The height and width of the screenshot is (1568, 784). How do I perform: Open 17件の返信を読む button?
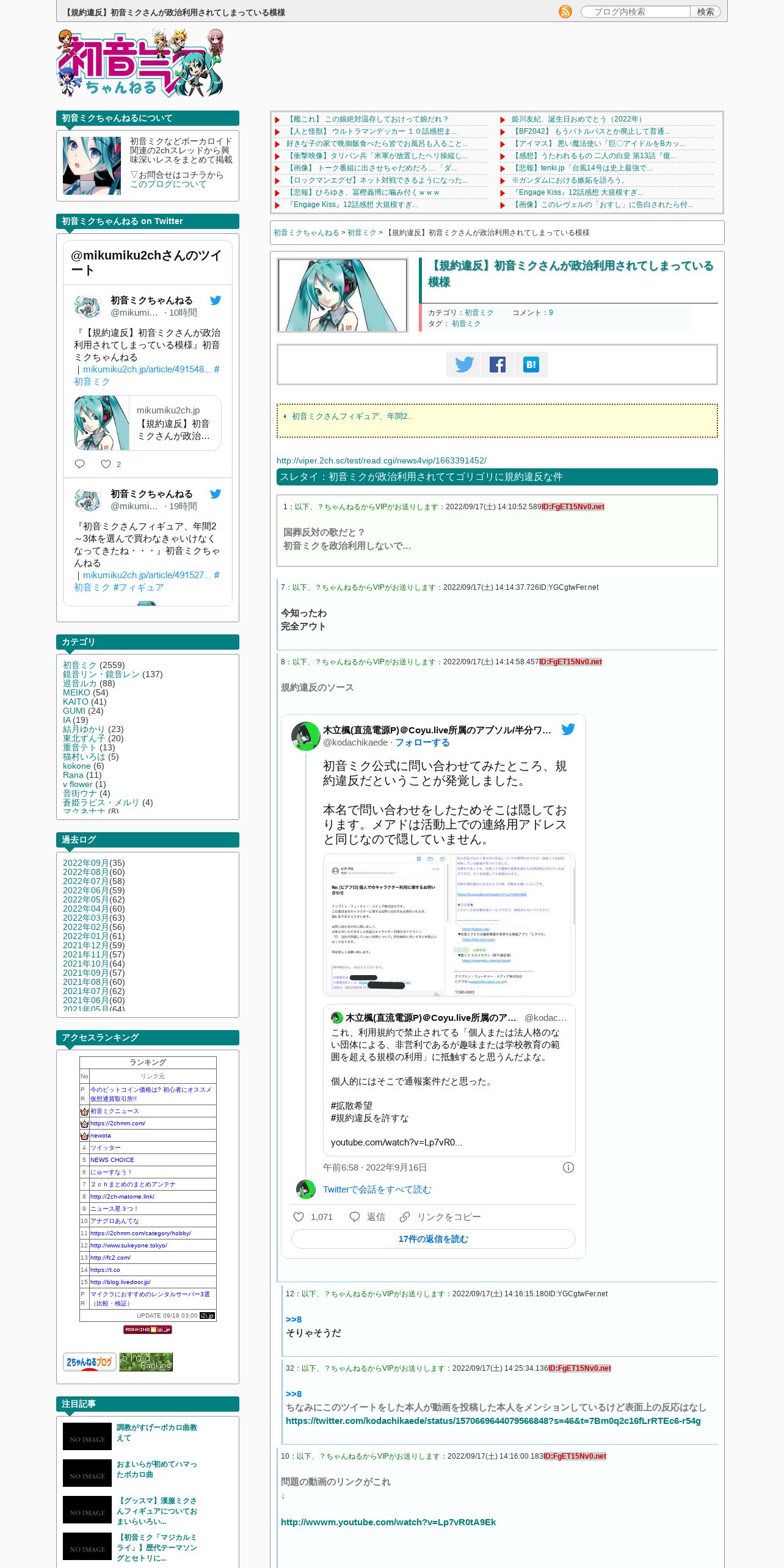(434, 1239)
